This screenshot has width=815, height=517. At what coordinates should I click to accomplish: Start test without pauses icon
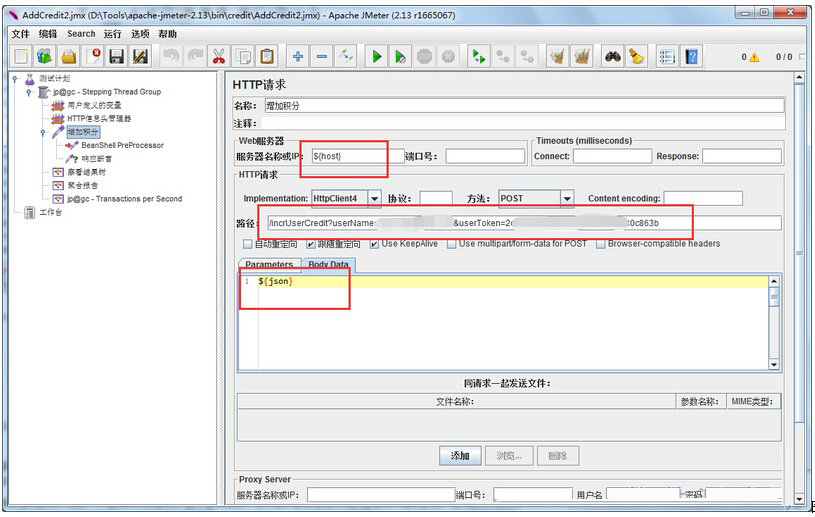coord(401,56)
